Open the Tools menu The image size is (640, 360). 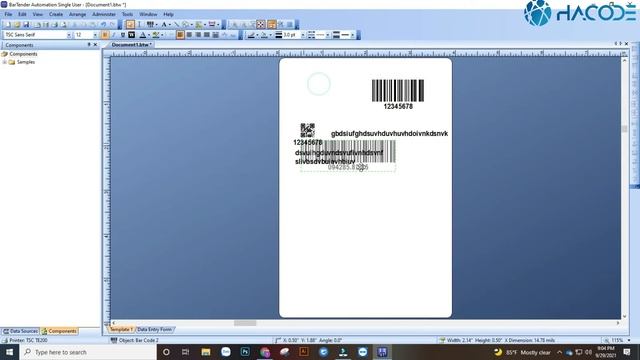(127, 14)
